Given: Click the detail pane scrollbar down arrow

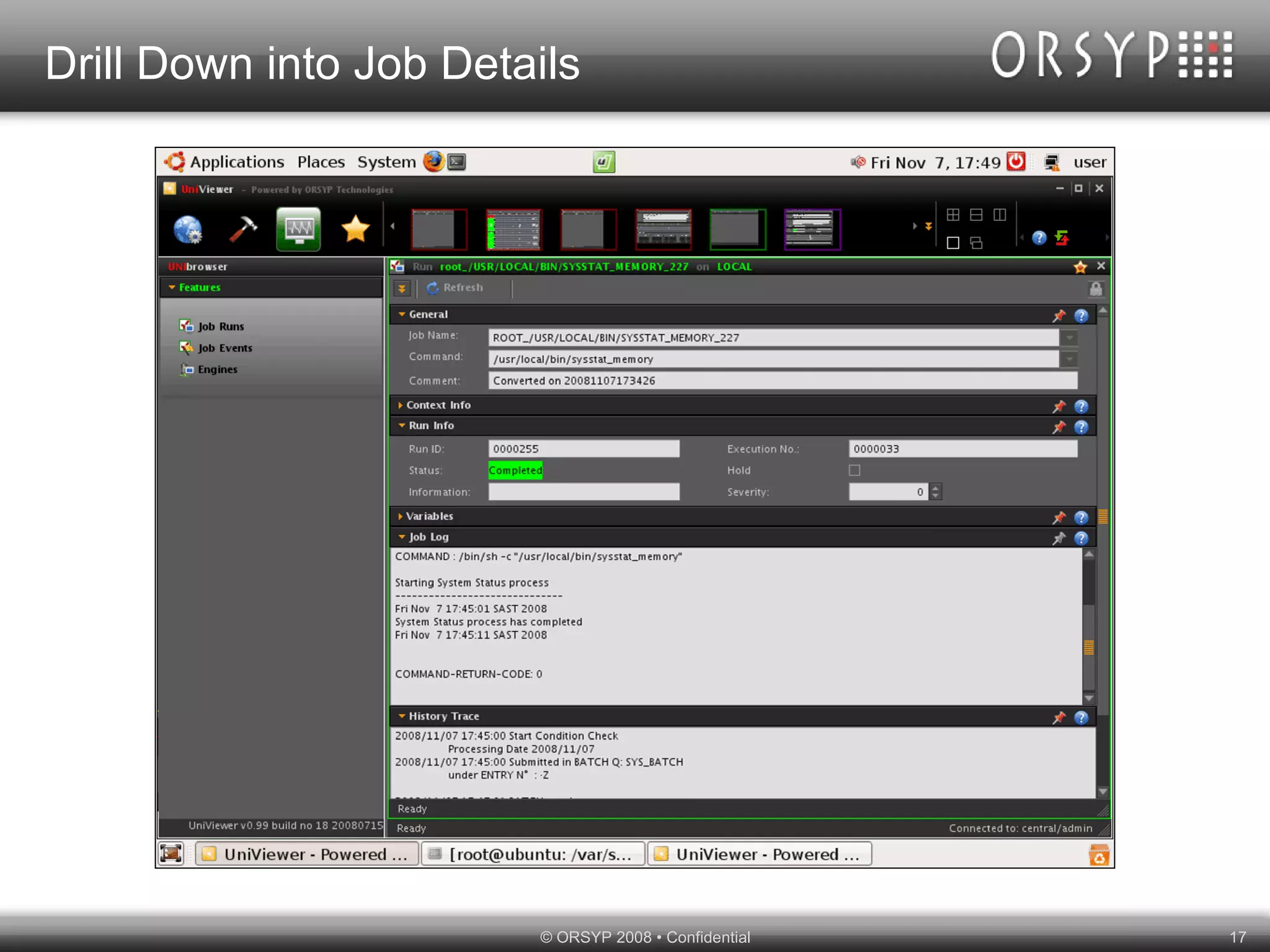Looking at the screenshot, I should [1103, 791].
